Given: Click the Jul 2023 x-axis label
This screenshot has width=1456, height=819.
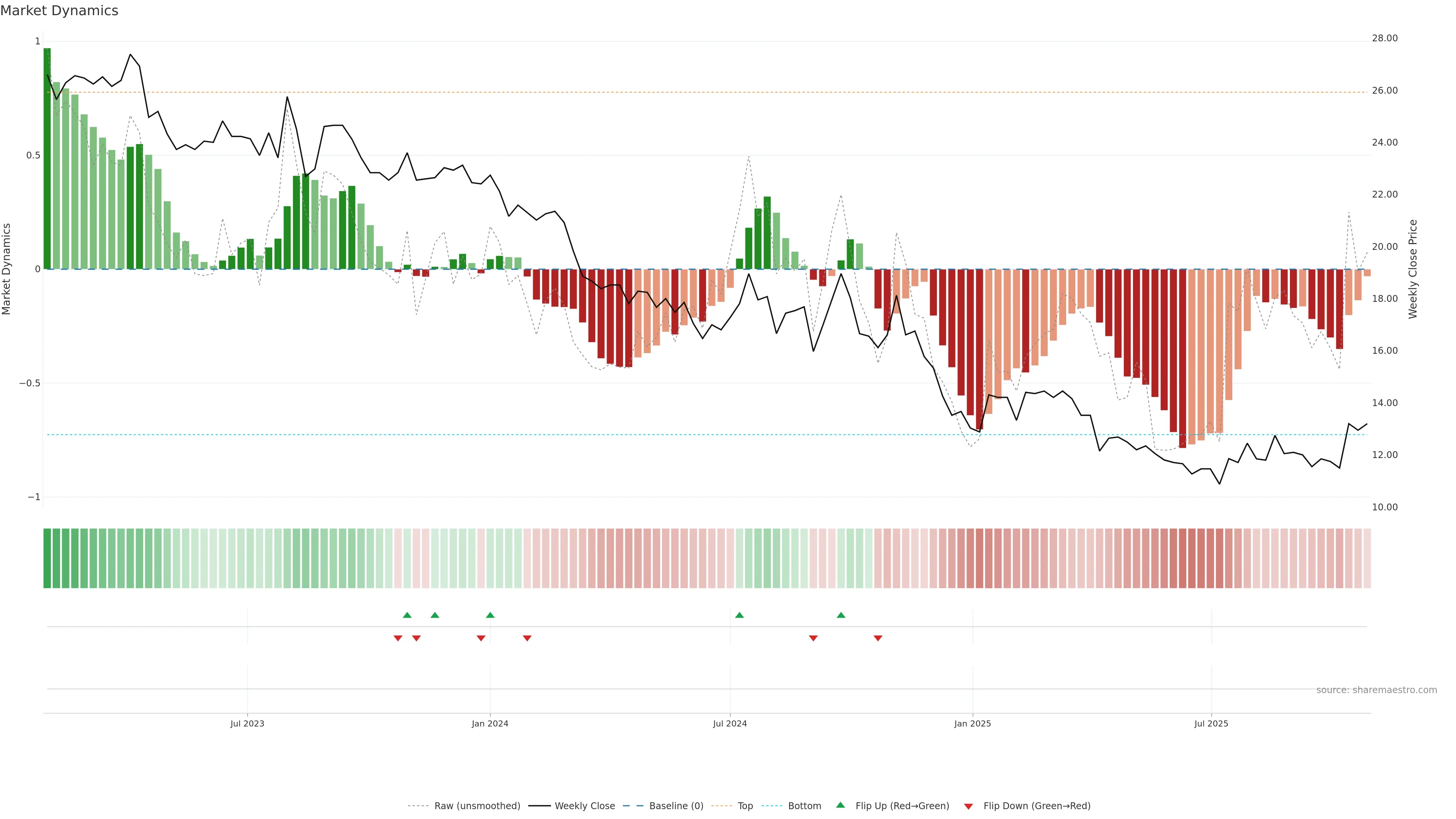Looking at the screenshot, I should pos(247,723).
